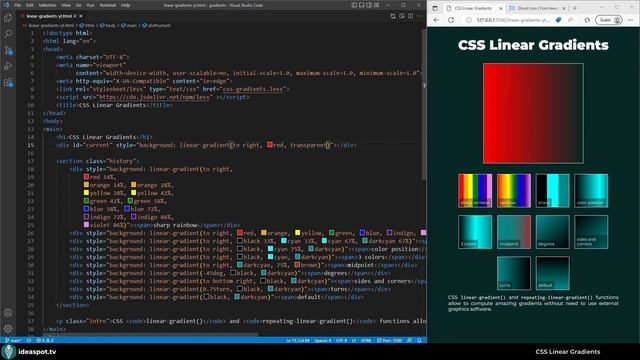Open editor More Actions ellipsis
The height and width of the screenshot is (360, 640).
(x=419, y=16)
